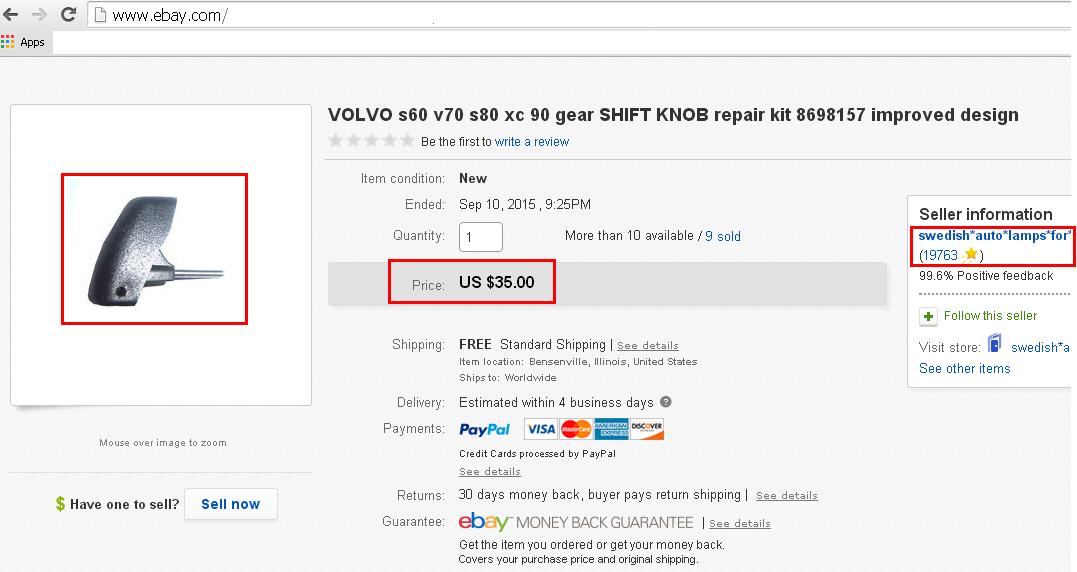Click See other items link
This screenshot has width=1077, height=572.
(965, 368)
